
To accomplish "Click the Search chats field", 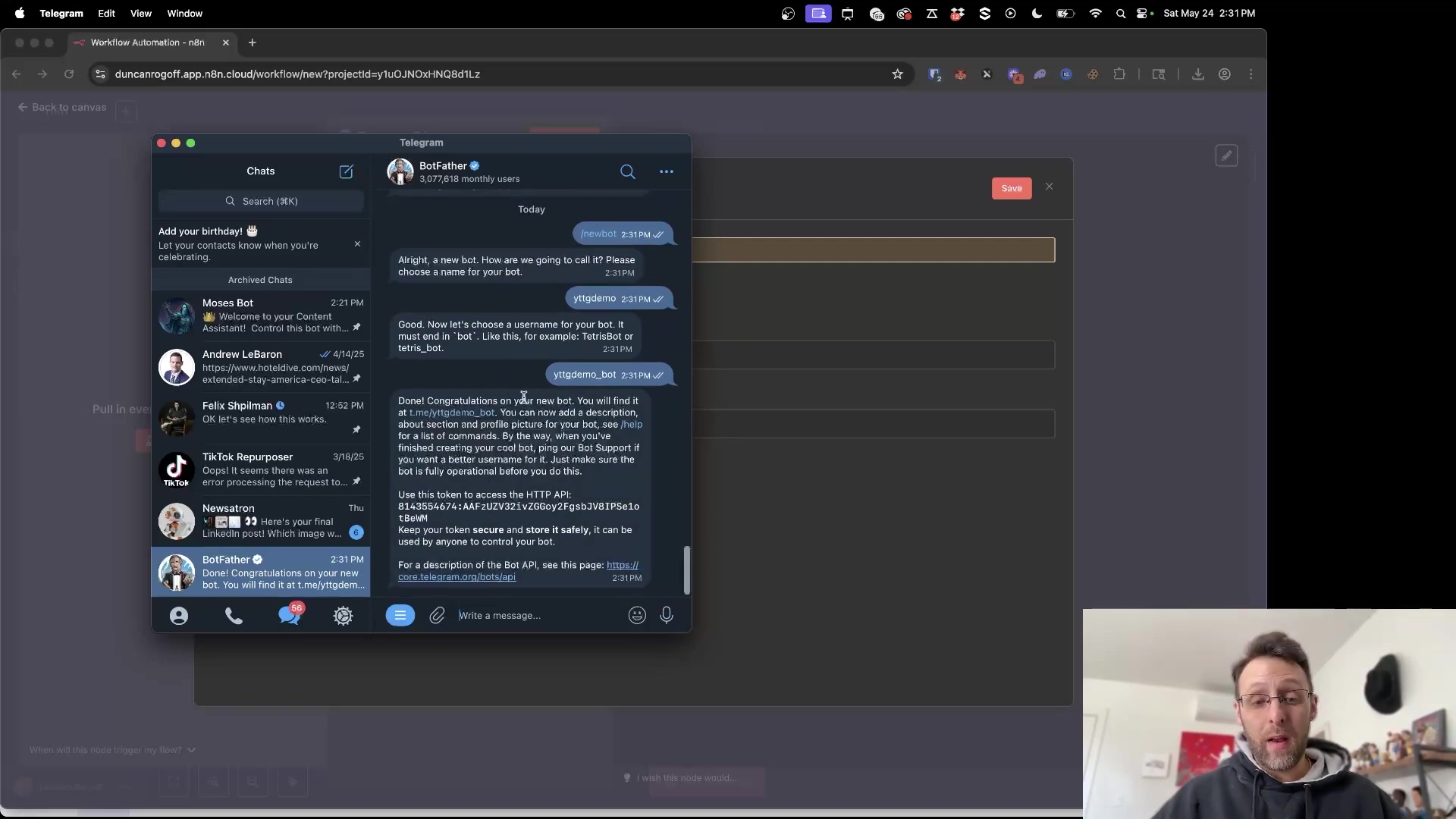I will coord(261,201).
